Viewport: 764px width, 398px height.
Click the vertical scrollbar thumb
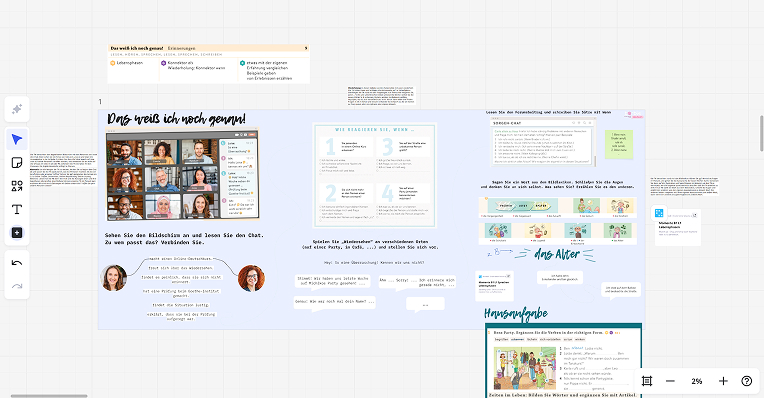tap(762, 133)
